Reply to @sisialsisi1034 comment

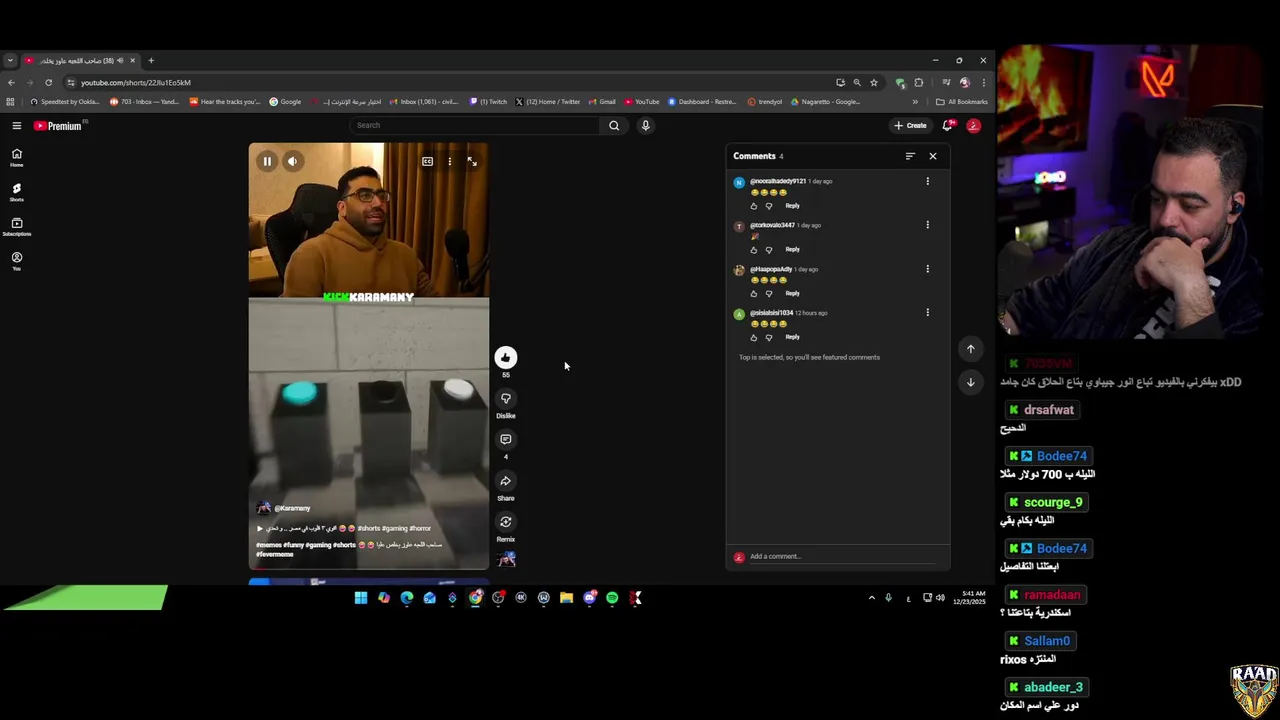(792, 337)
